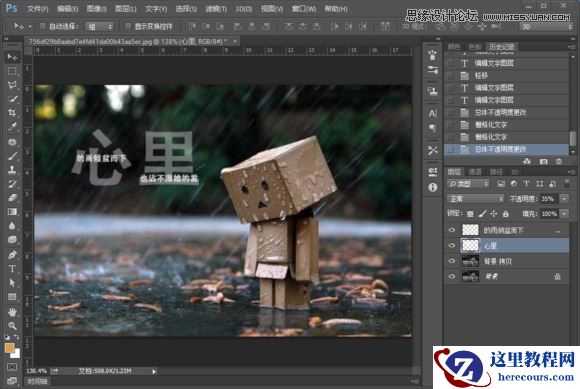Hide the 的雨倾盆而下 layer
This screenshot has height=389, width=580.
[x=452, y=230]
